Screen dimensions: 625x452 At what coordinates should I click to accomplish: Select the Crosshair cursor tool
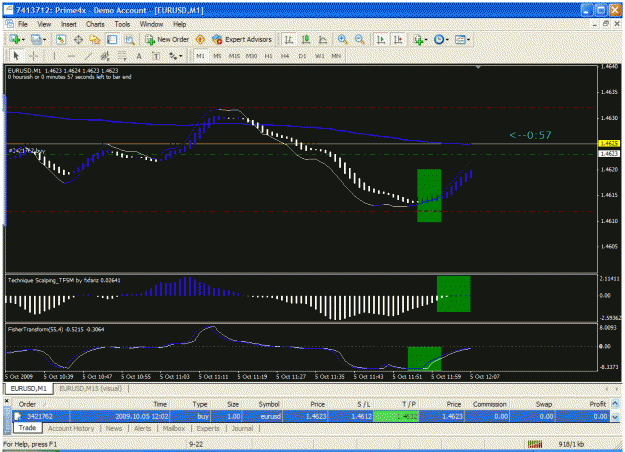pos(34,56)
